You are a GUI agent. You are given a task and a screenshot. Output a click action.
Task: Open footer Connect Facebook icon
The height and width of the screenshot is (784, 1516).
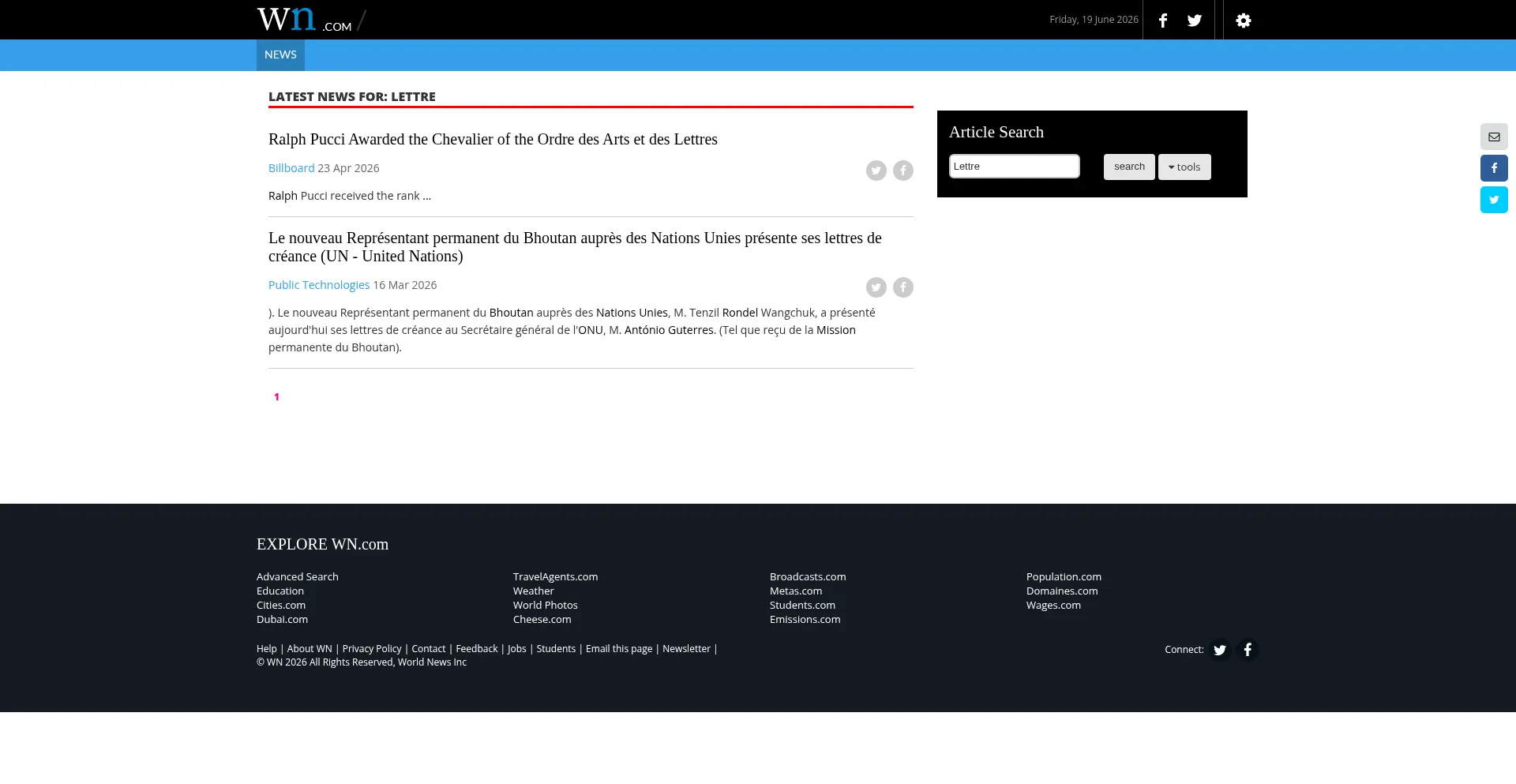1248,650
